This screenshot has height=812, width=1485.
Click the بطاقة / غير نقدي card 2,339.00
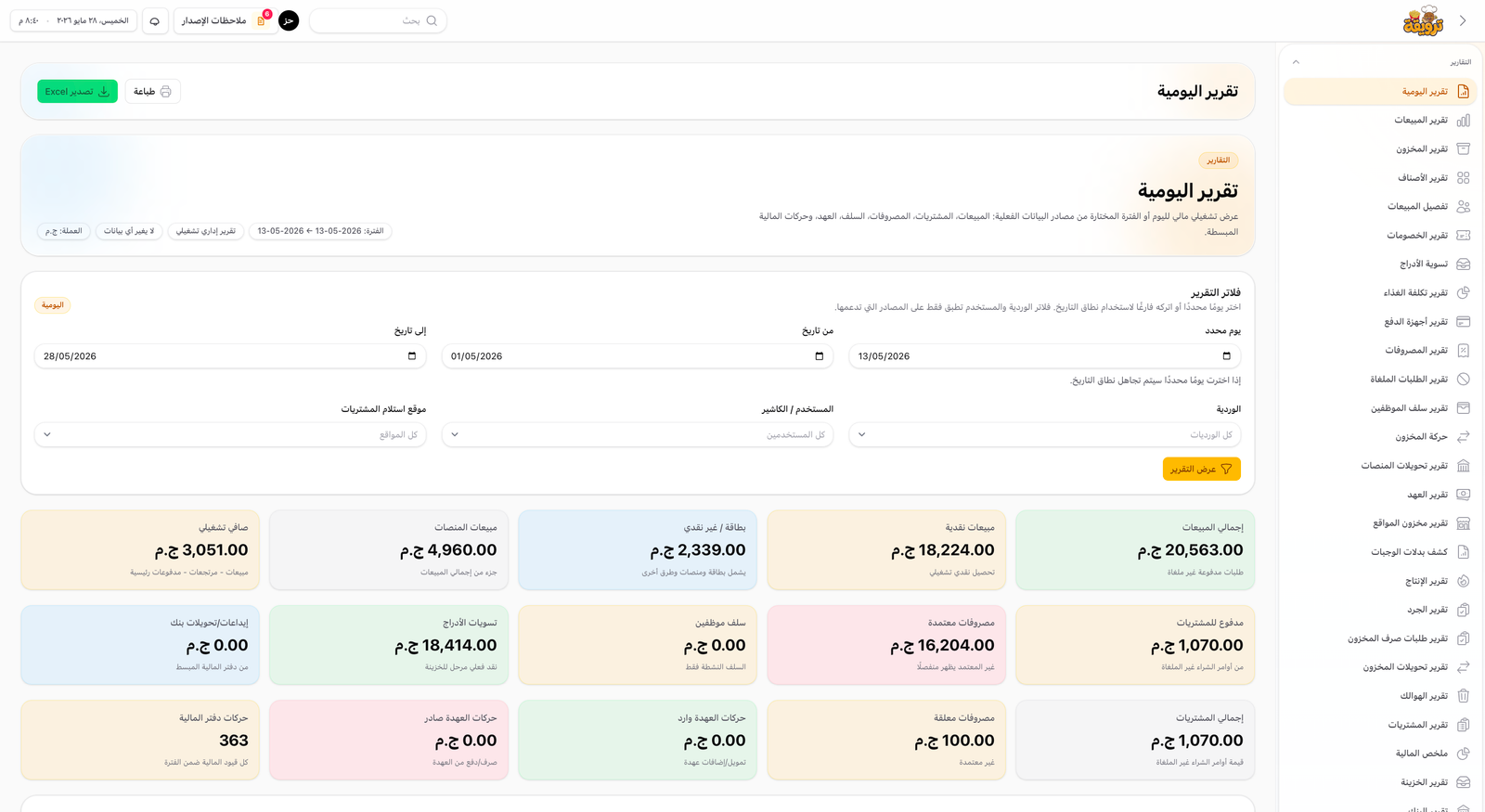[638, 549]
